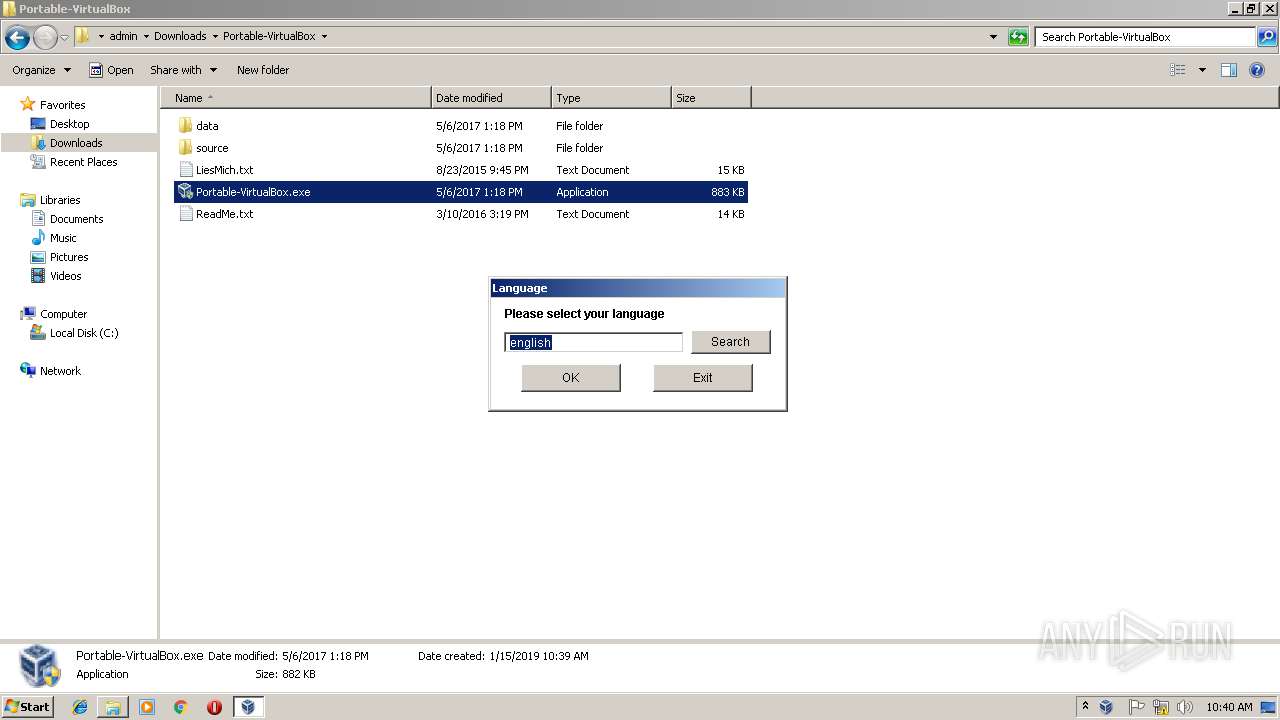Sort by the Type column header

click(x=611, y=98)
